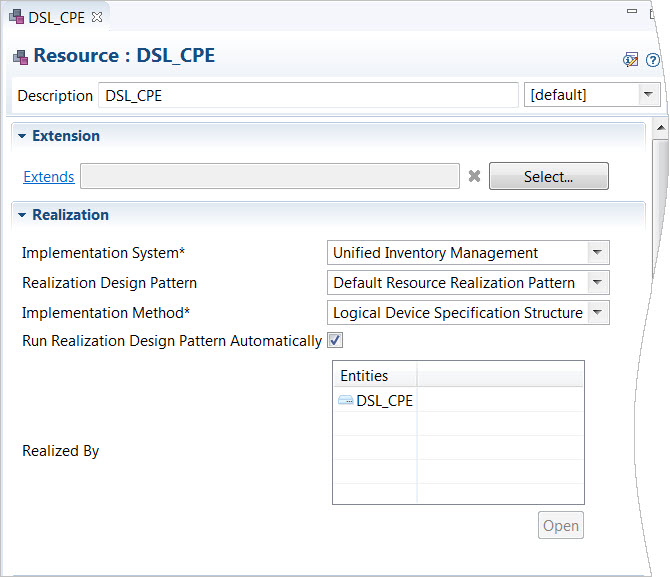Click the Realized By label
670x577 pixels.
pyautogui.click(x=61, y=451)
